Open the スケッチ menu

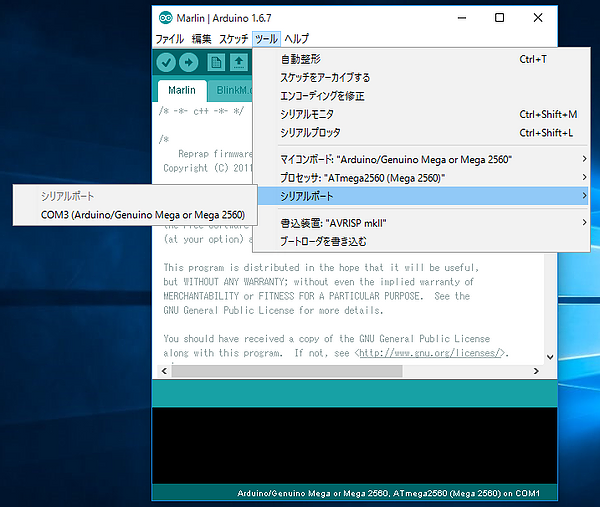coord(233,39)
